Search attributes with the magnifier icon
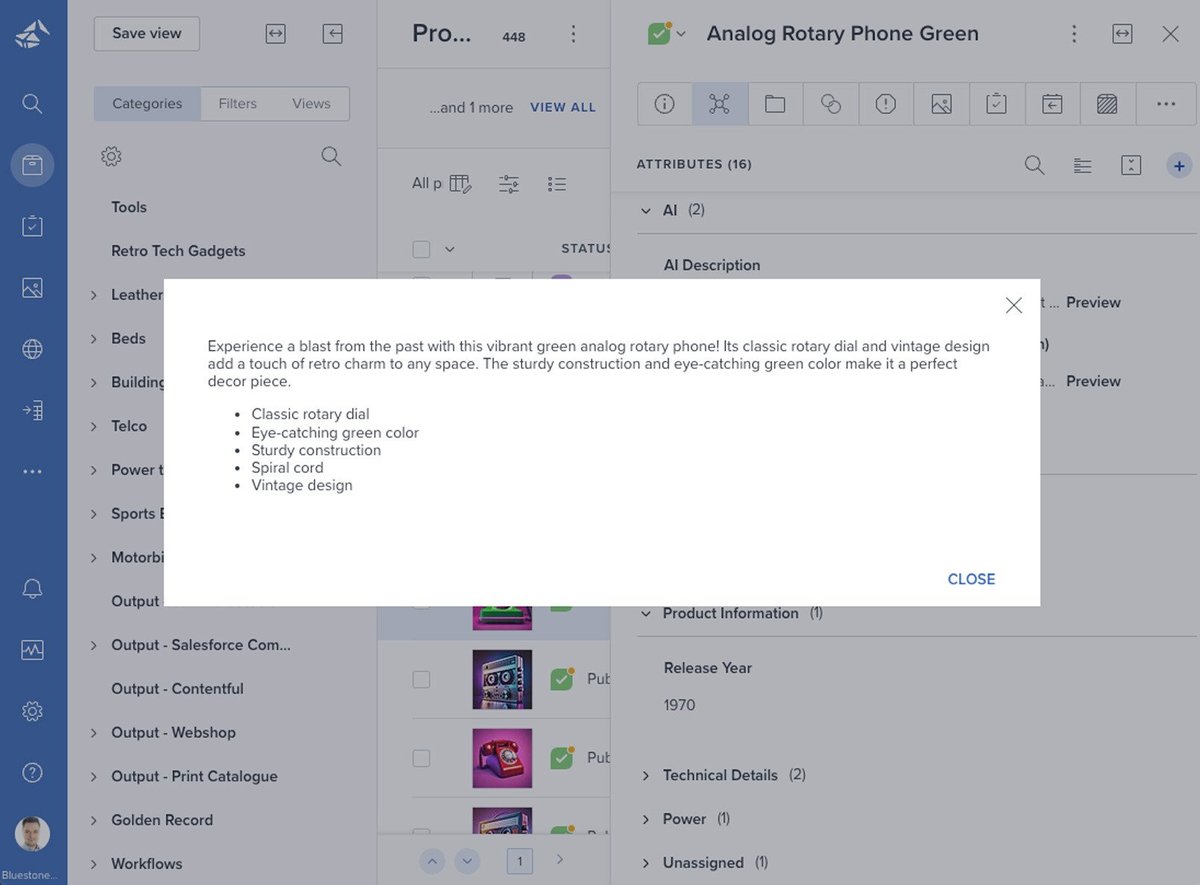The image size is (1200, 885). (1034, 166)
